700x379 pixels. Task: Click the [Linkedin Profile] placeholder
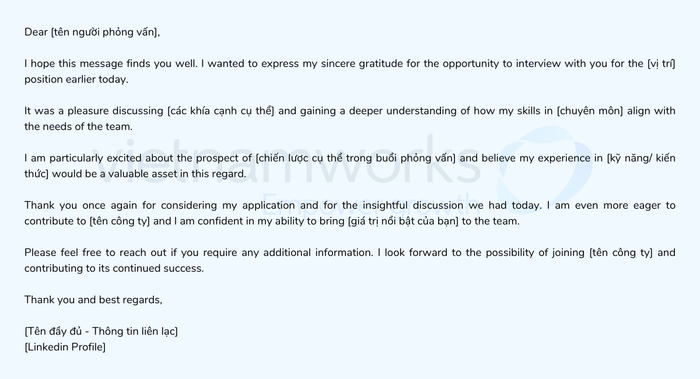(x=65, y=347)
